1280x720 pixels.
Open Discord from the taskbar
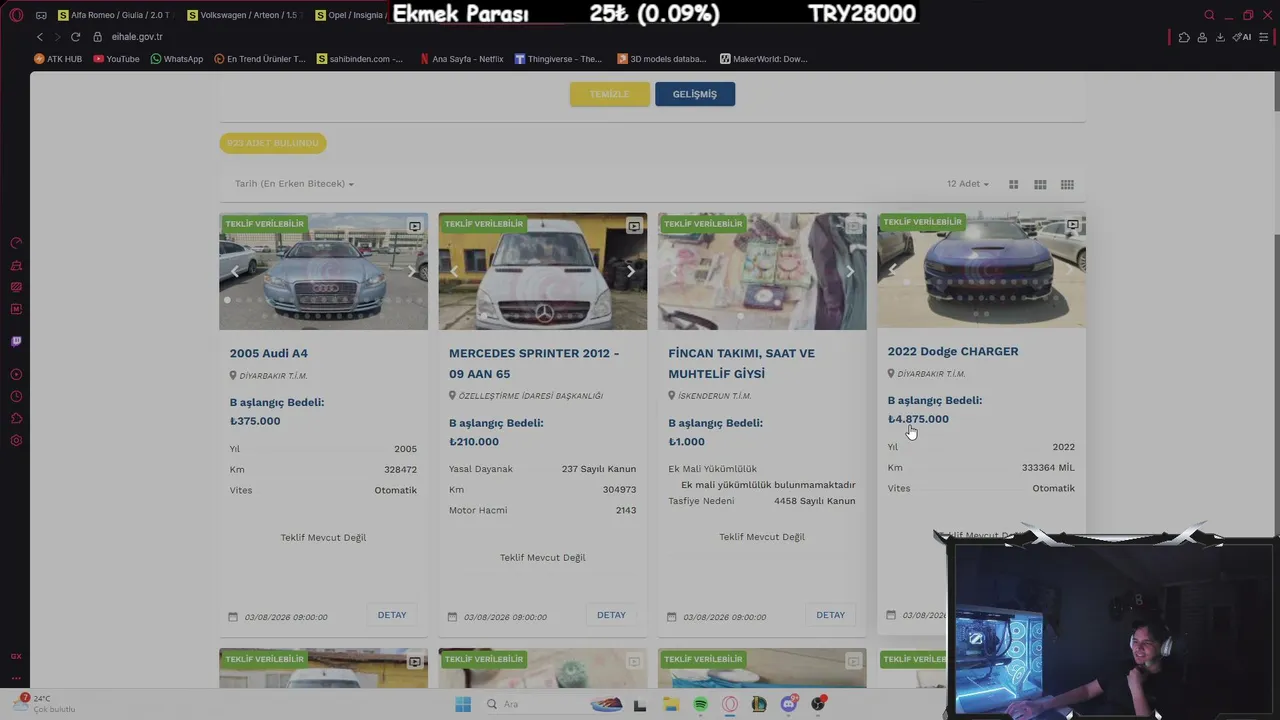[x=789, y=704]
